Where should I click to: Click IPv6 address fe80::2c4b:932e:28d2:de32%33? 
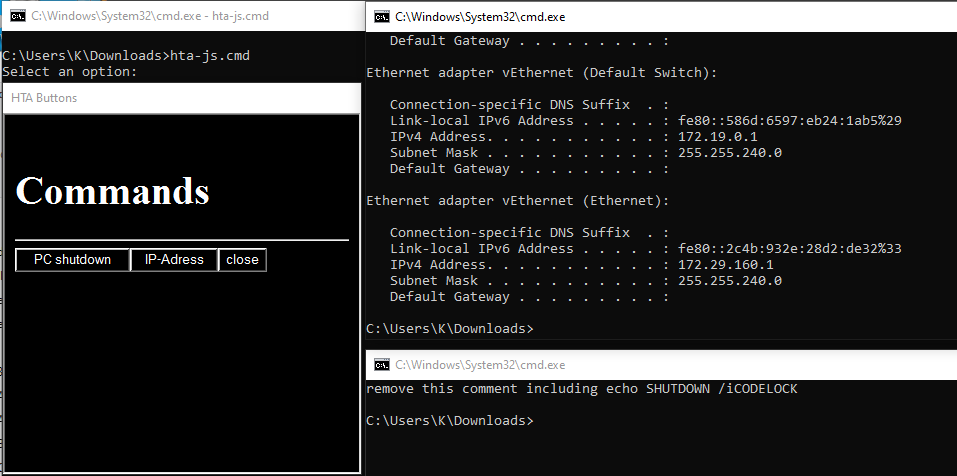tap(790, 249)
